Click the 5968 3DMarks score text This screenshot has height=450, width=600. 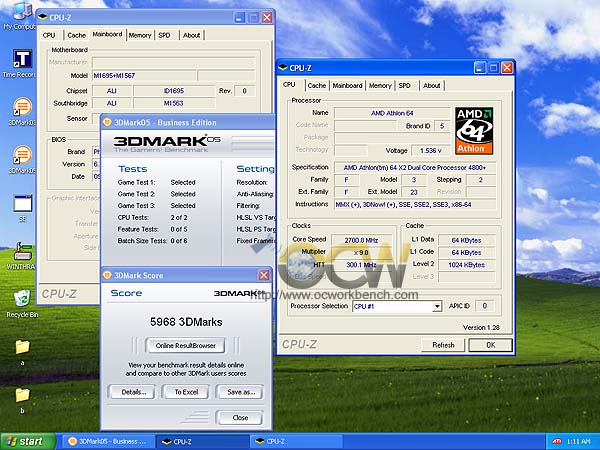point(186,322)
